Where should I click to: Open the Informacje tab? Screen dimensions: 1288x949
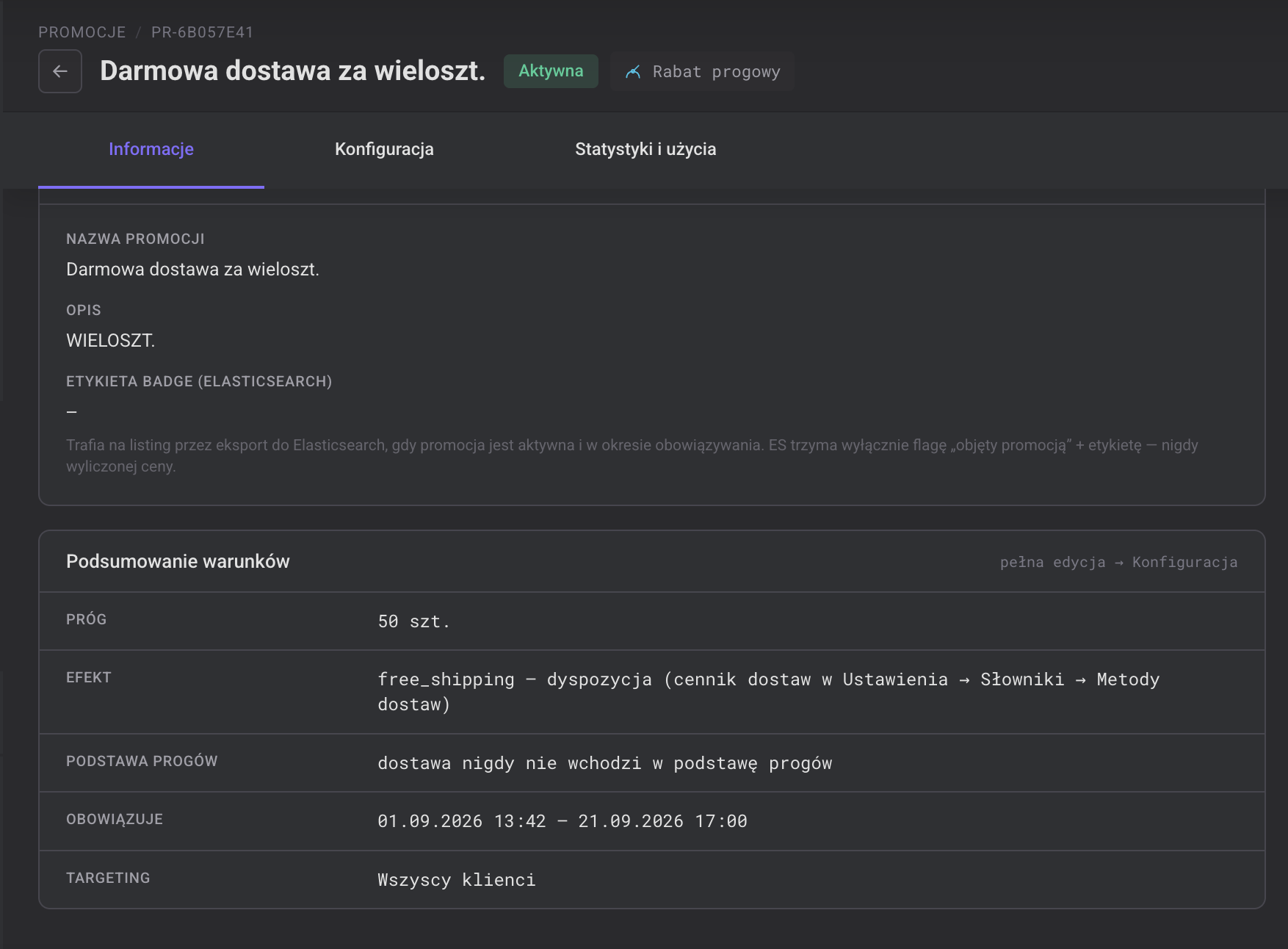pos(151,149)
